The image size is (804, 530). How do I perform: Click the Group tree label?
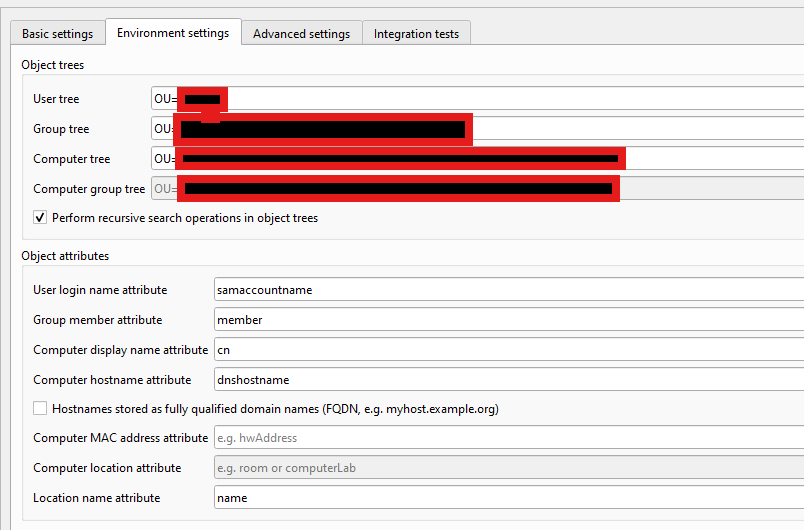(61, 129)
